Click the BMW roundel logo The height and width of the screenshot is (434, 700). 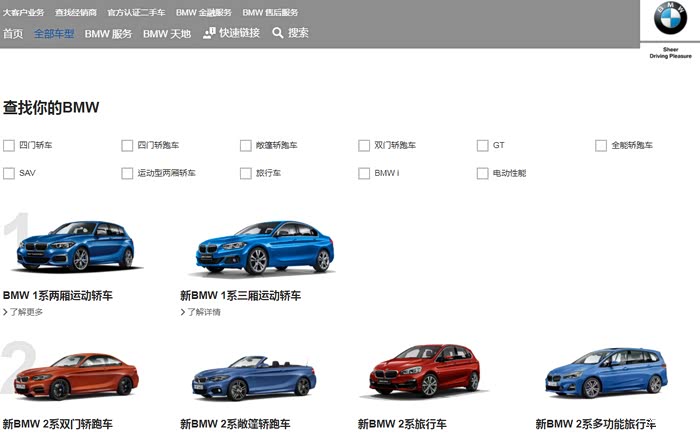(x=670, y=18)
